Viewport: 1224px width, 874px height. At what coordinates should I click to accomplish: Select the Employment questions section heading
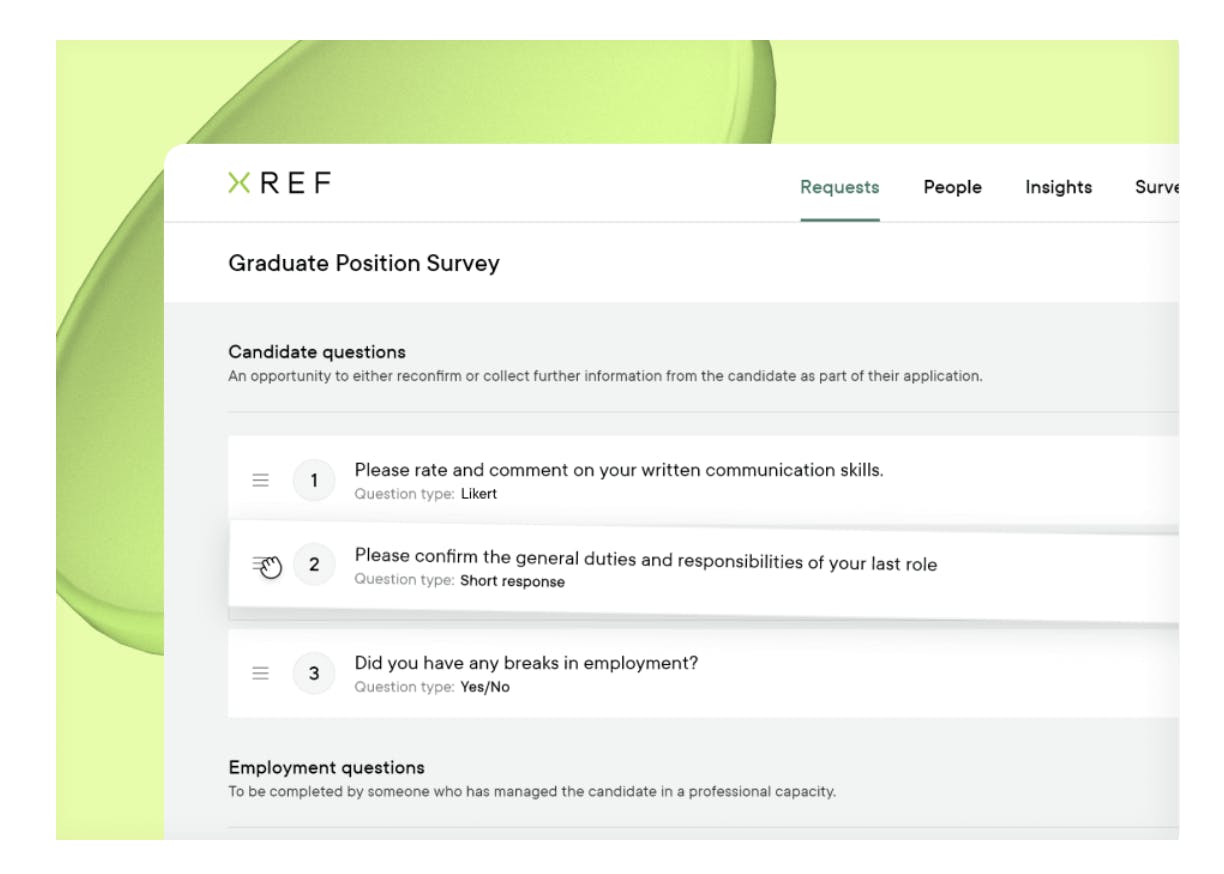tap(326, 768)
